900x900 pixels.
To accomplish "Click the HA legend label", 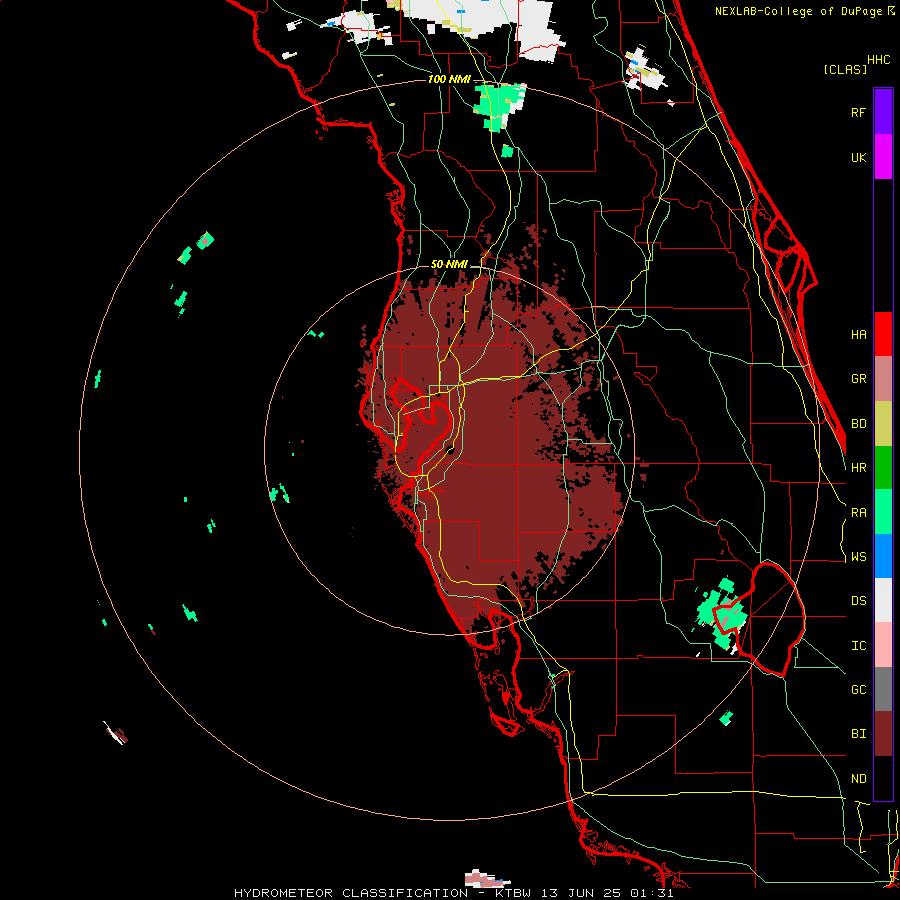I will pyautogui.click(x=858, y=335).
